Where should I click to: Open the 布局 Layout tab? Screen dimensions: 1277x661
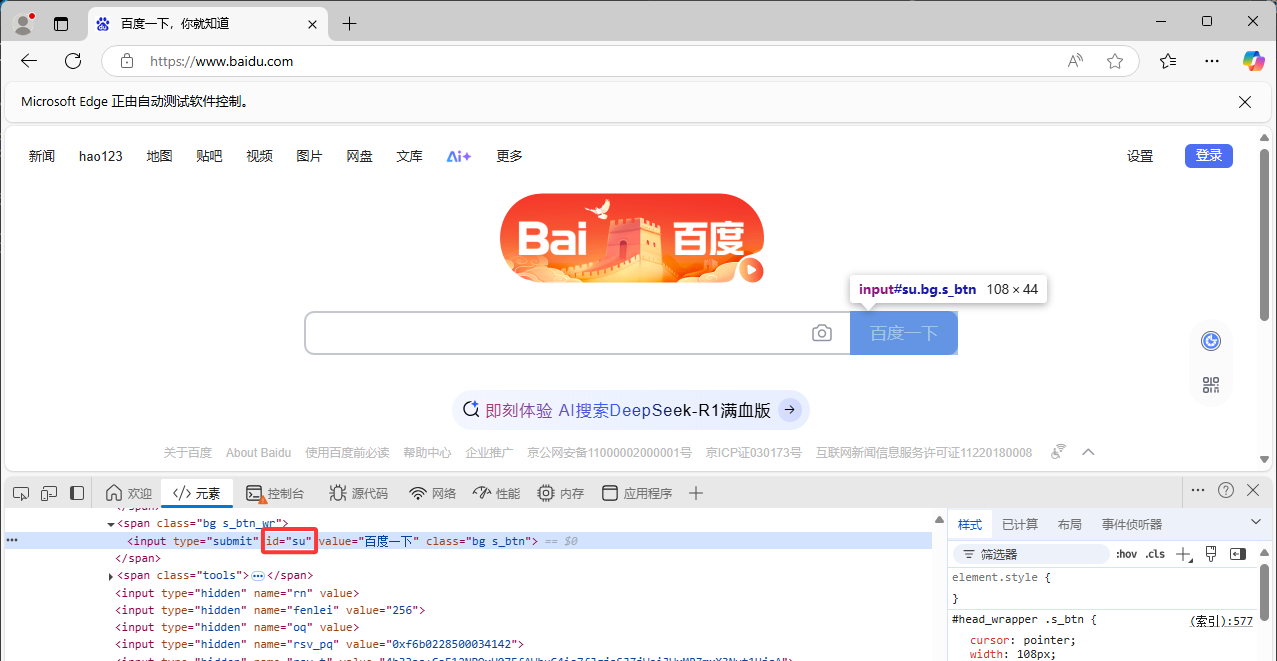1069,524
